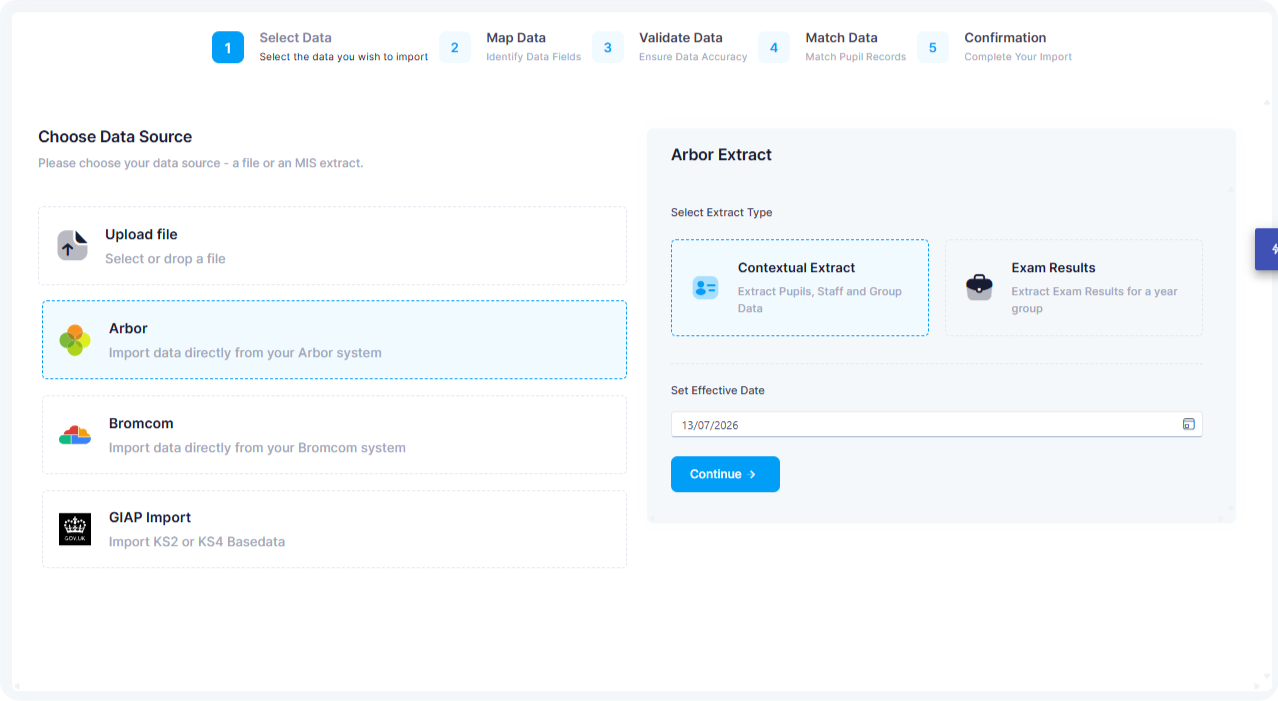Go to the Validate Data step

click(x=670, y=47)
